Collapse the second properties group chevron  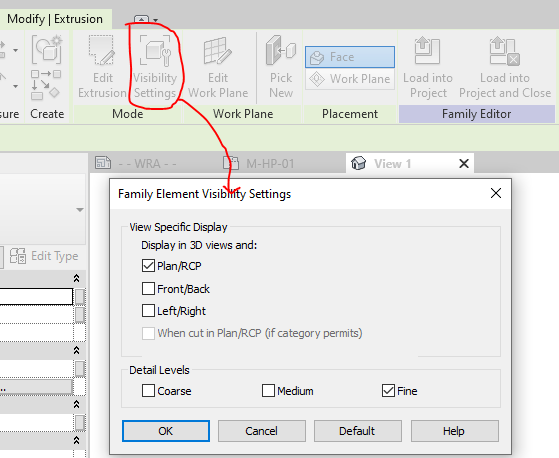coord(76,350)
